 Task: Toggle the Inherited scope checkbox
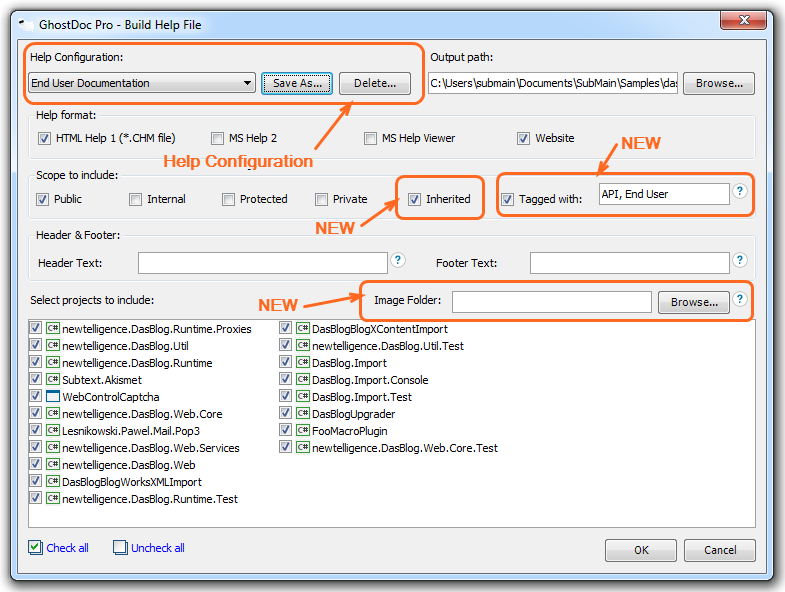coord(414,199)
